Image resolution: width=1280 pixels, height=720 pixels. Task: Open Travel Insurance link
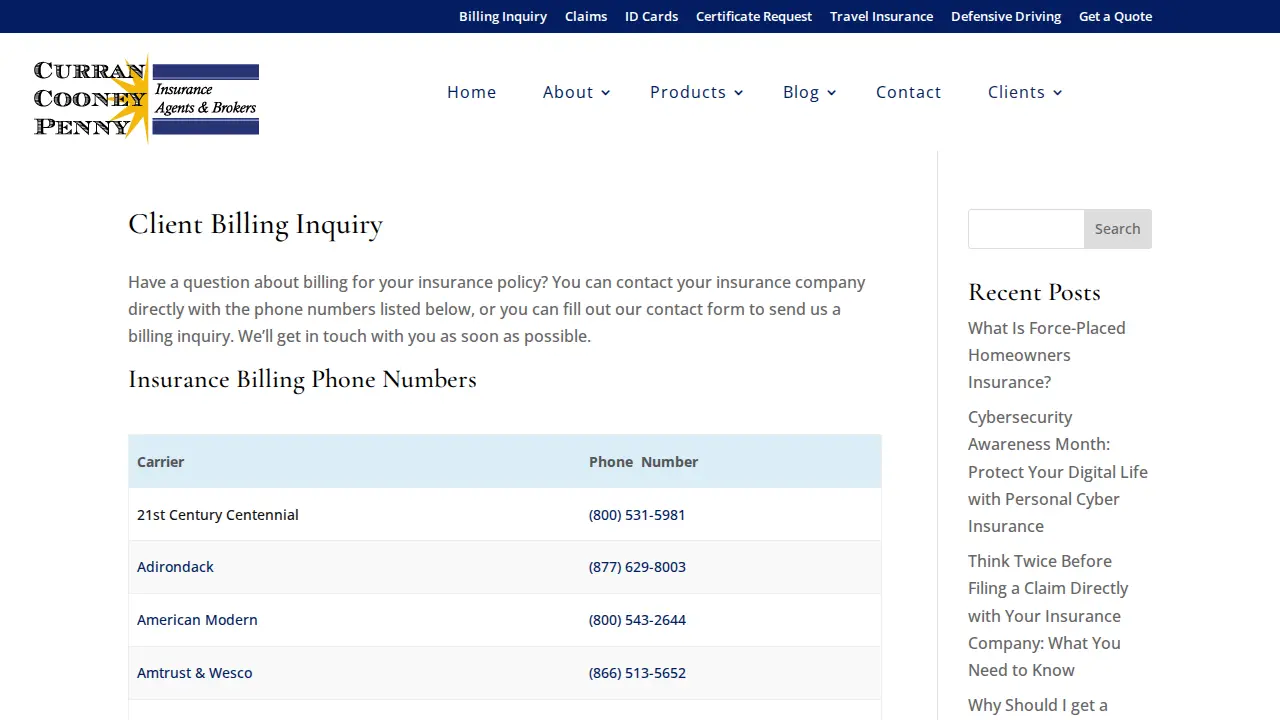pyautogui.click(x=881, y=16)
